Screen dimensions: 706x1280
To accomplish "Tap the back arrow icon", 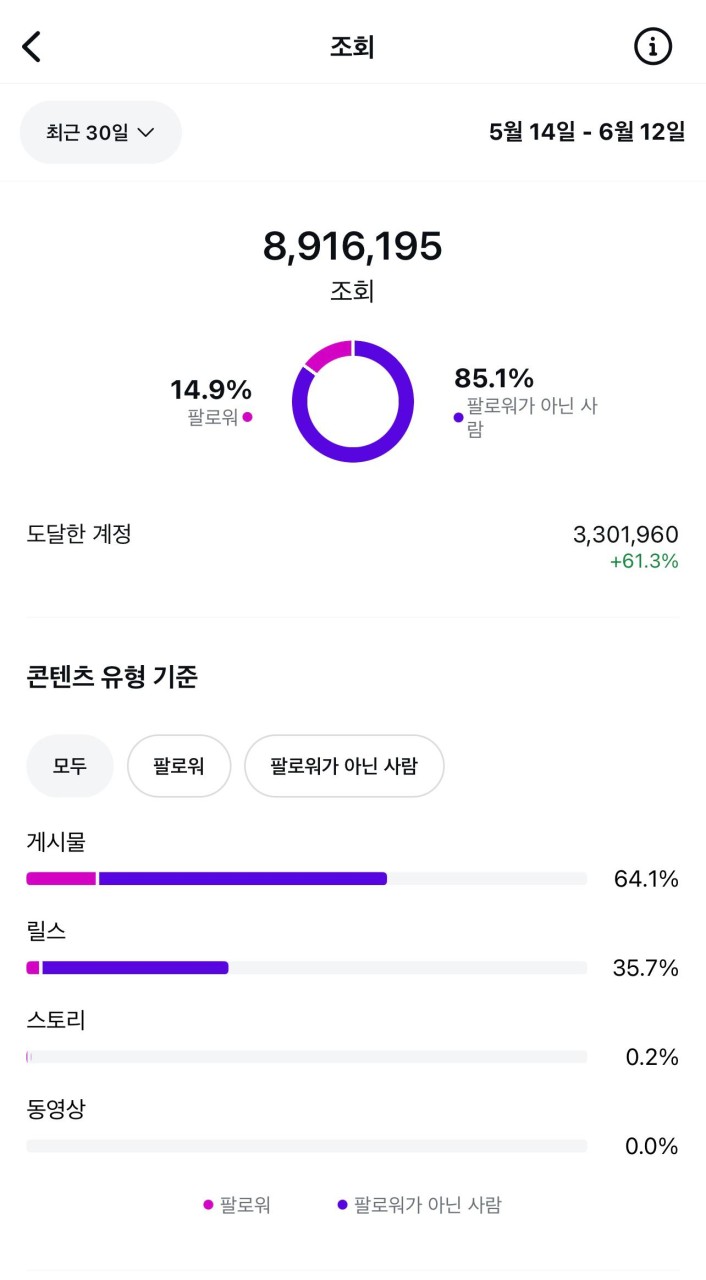I will 32,47.
